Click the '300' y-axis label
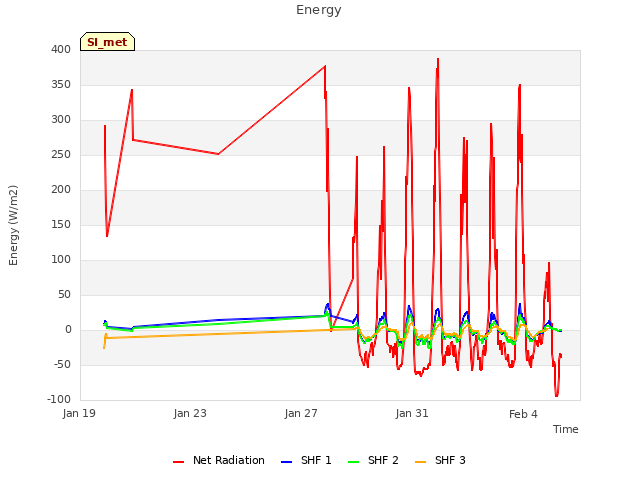Viewport: 640px width, 480px height. pyautogui.click(x=61, y=120)
